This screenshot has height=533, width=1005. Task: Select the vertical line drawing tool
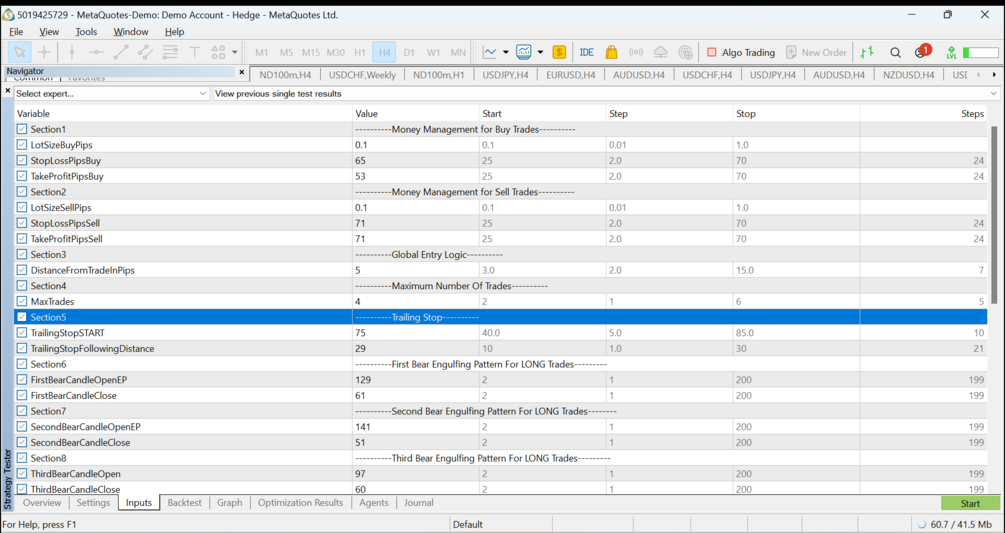pos(72,53)
